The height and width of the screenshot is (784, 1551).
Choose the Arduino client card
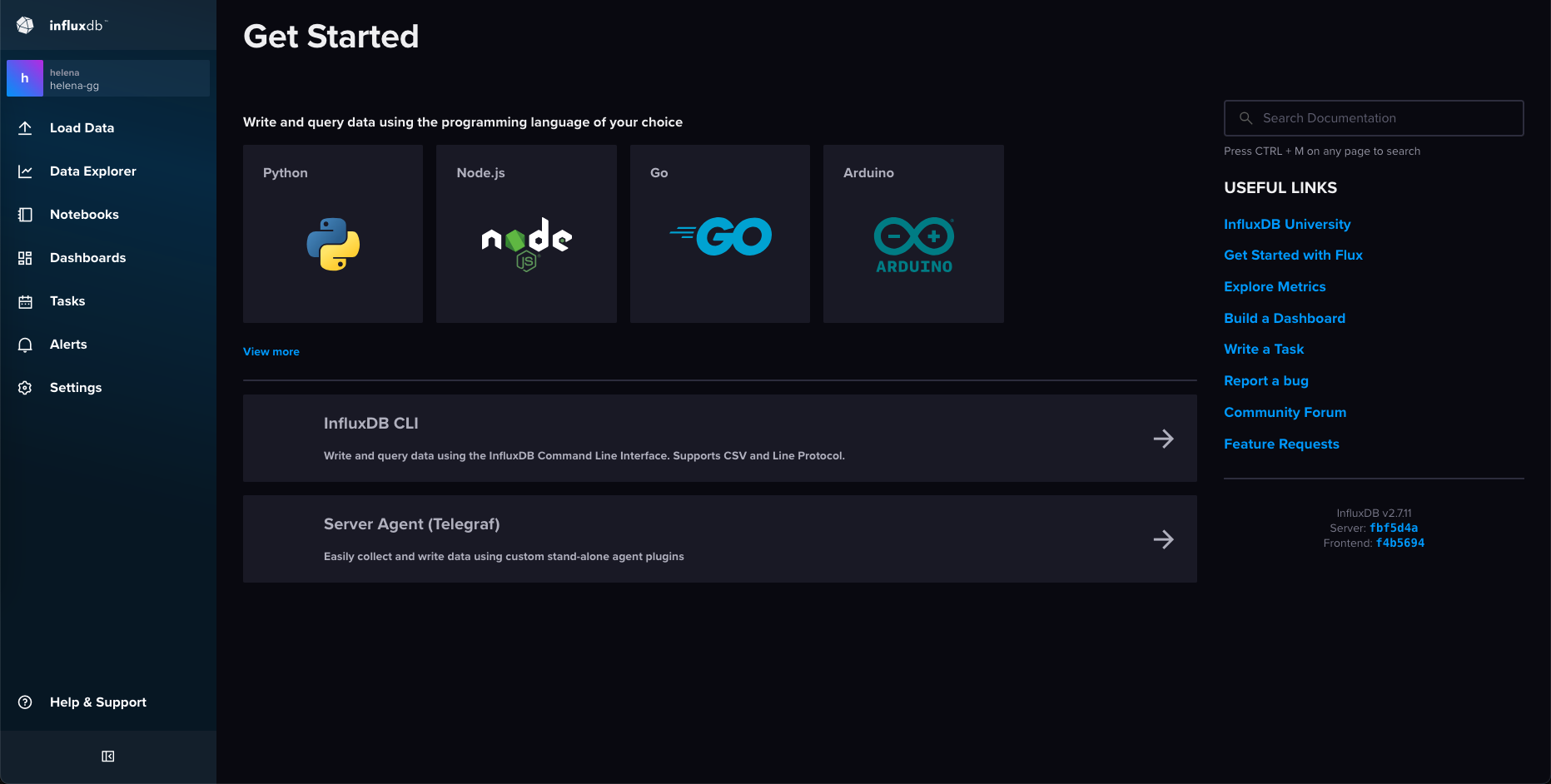pyautogui.click(x=913, y=234)
